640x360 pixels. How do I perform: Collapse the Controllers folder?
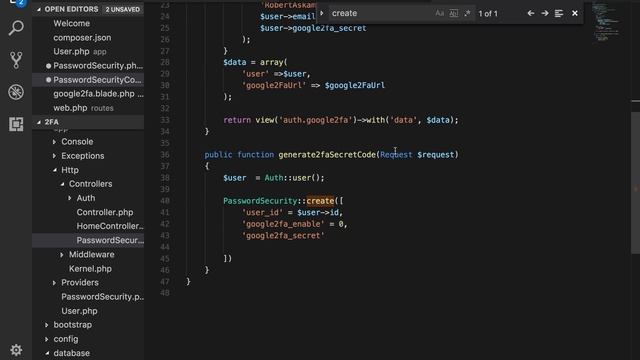click(62, 184)
